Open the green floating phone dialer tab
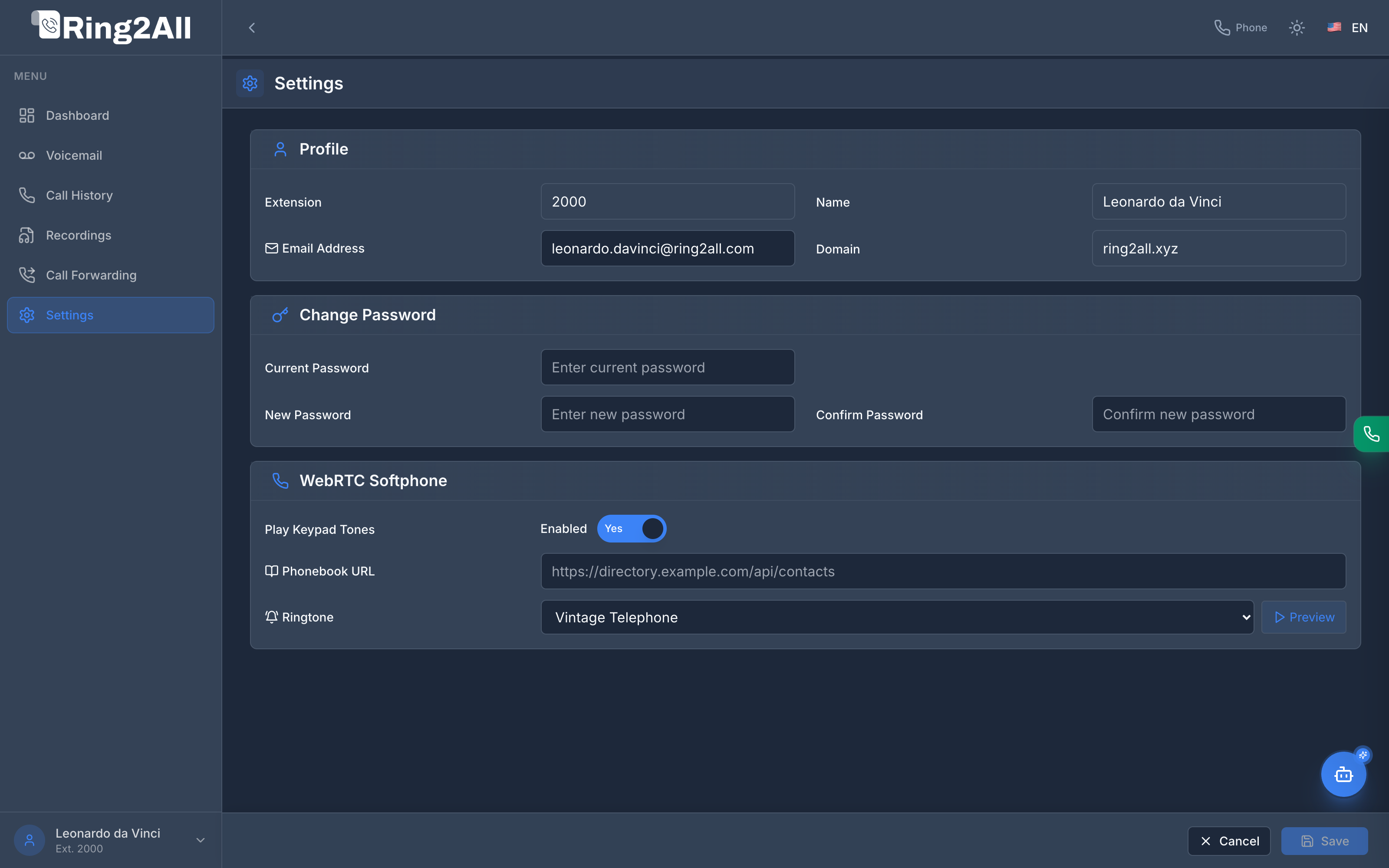The image size is (1389, 868). (1372, 434)
